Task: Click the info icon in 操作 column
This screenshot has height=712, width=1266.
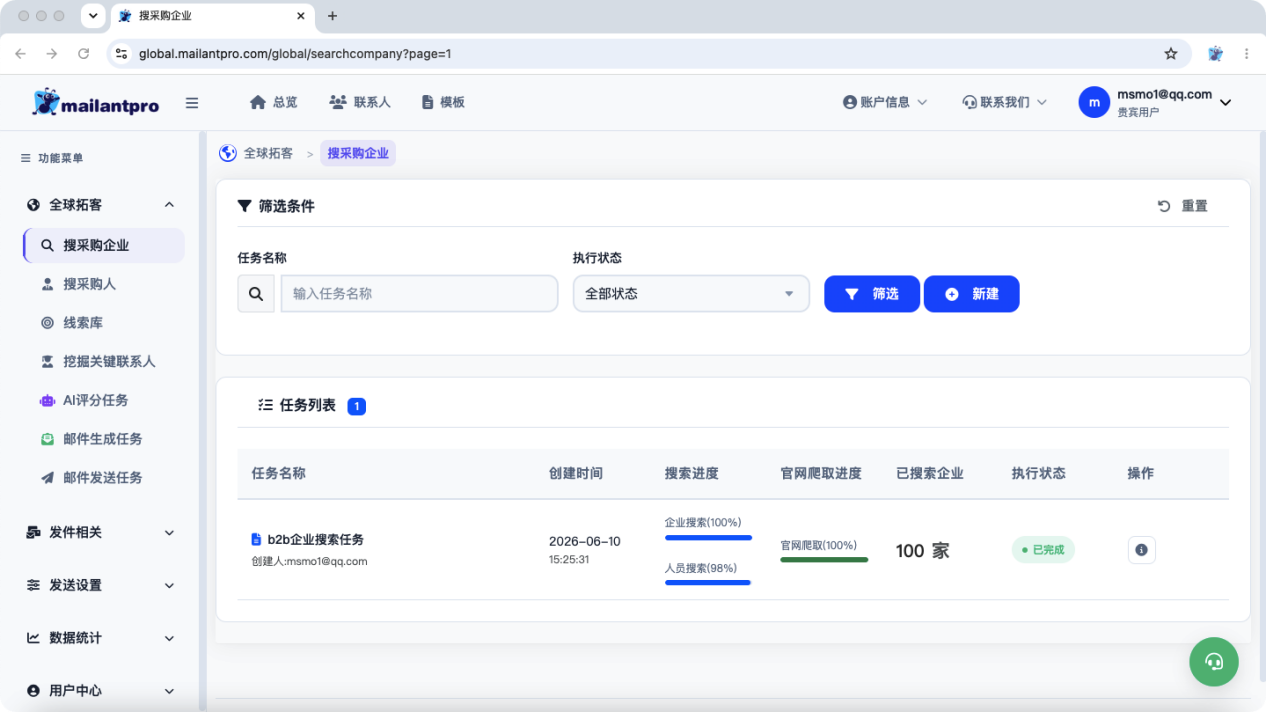Action: [x=1142, y=550]
